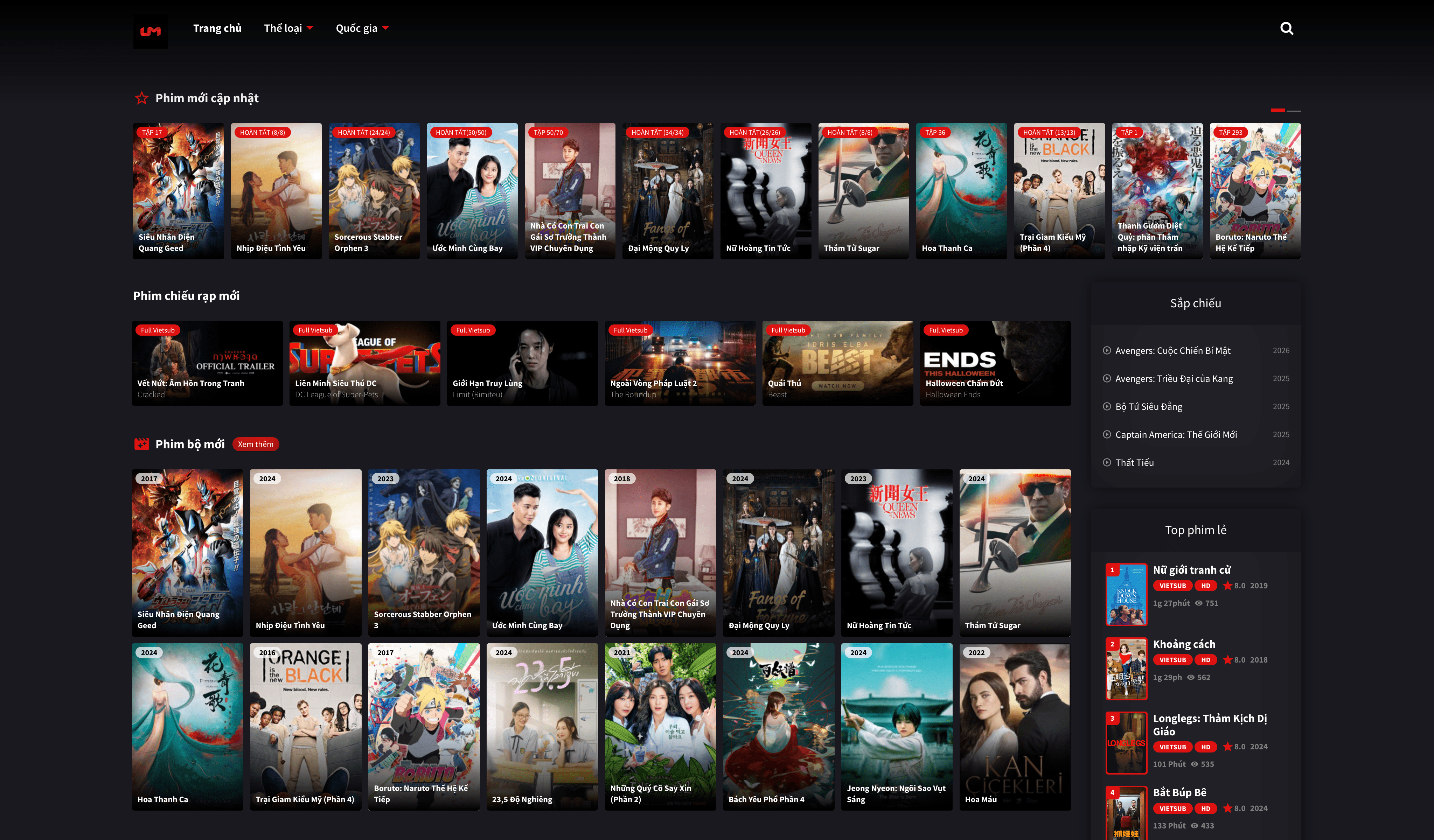Open Thất Tiểu upcoming link
The image size is (1434, 840).
[x=1134, y=462]
